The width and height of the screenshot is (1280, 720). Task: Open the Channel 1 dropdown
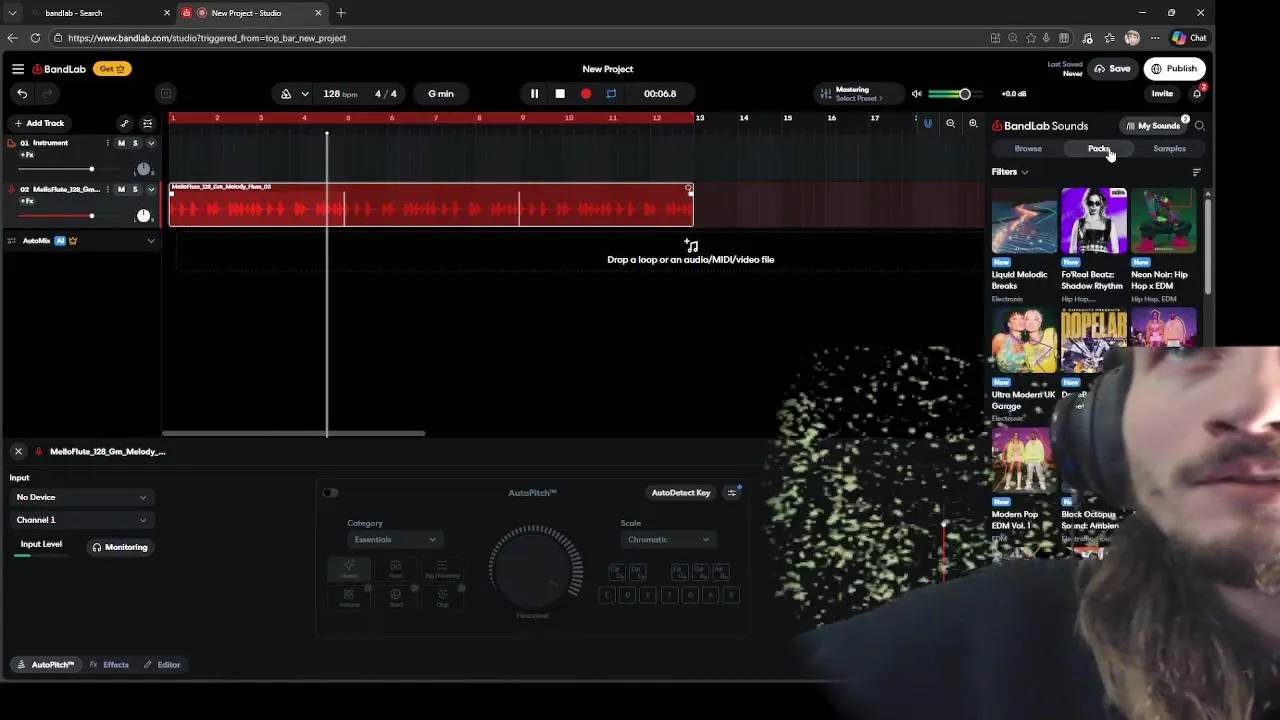click(81, 520)
